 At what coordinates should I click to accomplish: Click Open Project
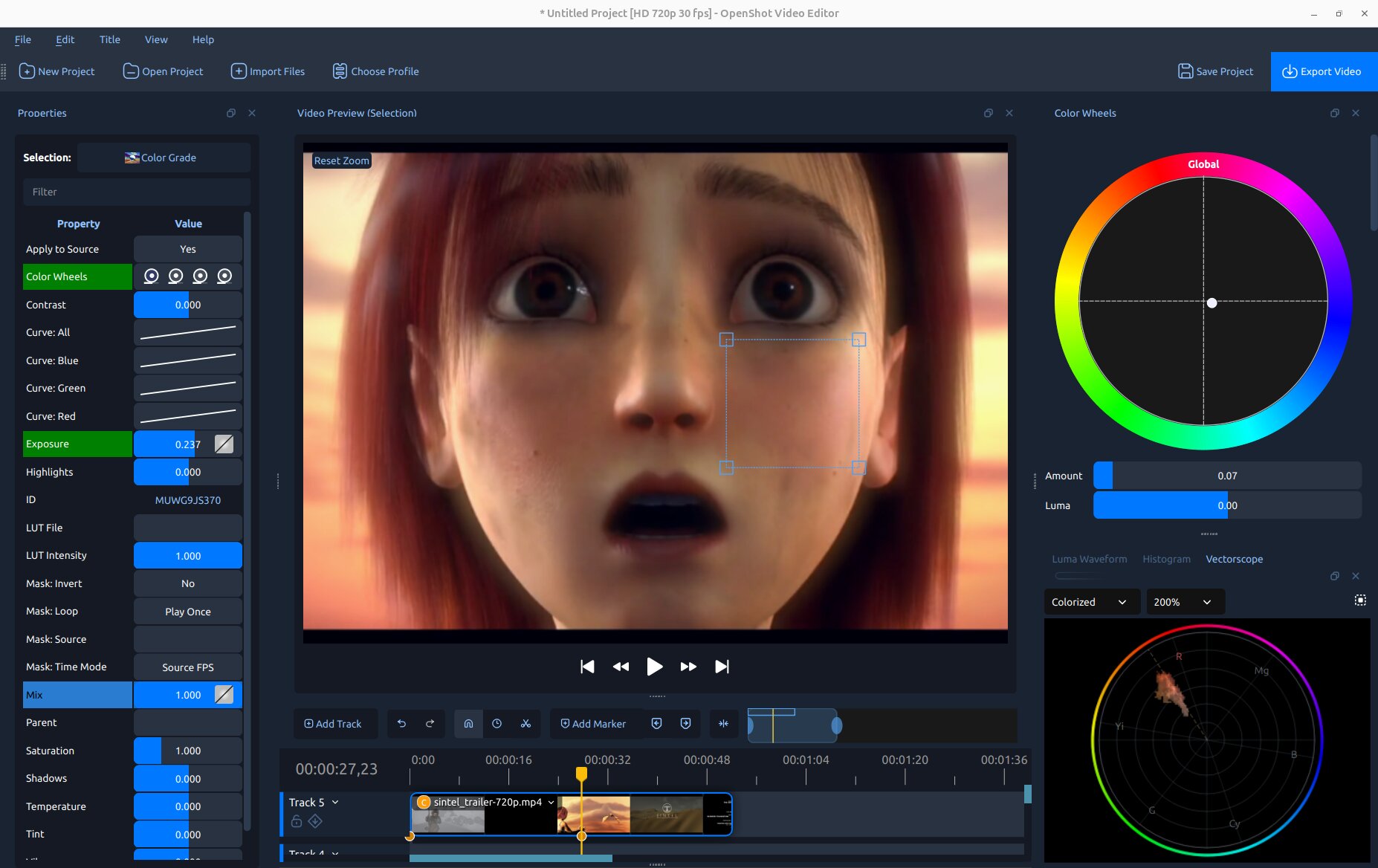164,71
